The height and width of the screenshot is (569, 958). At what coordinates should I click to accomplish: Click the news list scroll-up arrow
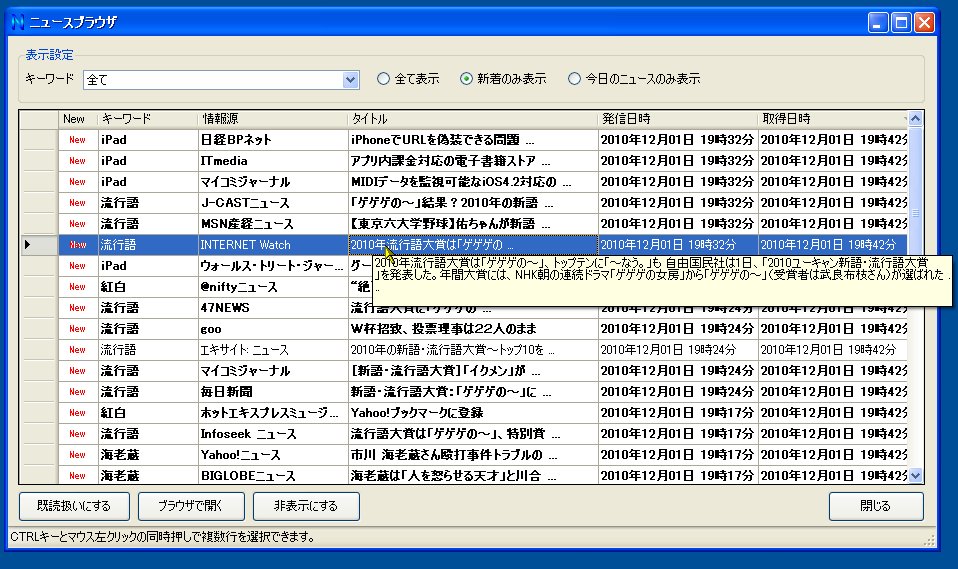click(x=915, y=119)
